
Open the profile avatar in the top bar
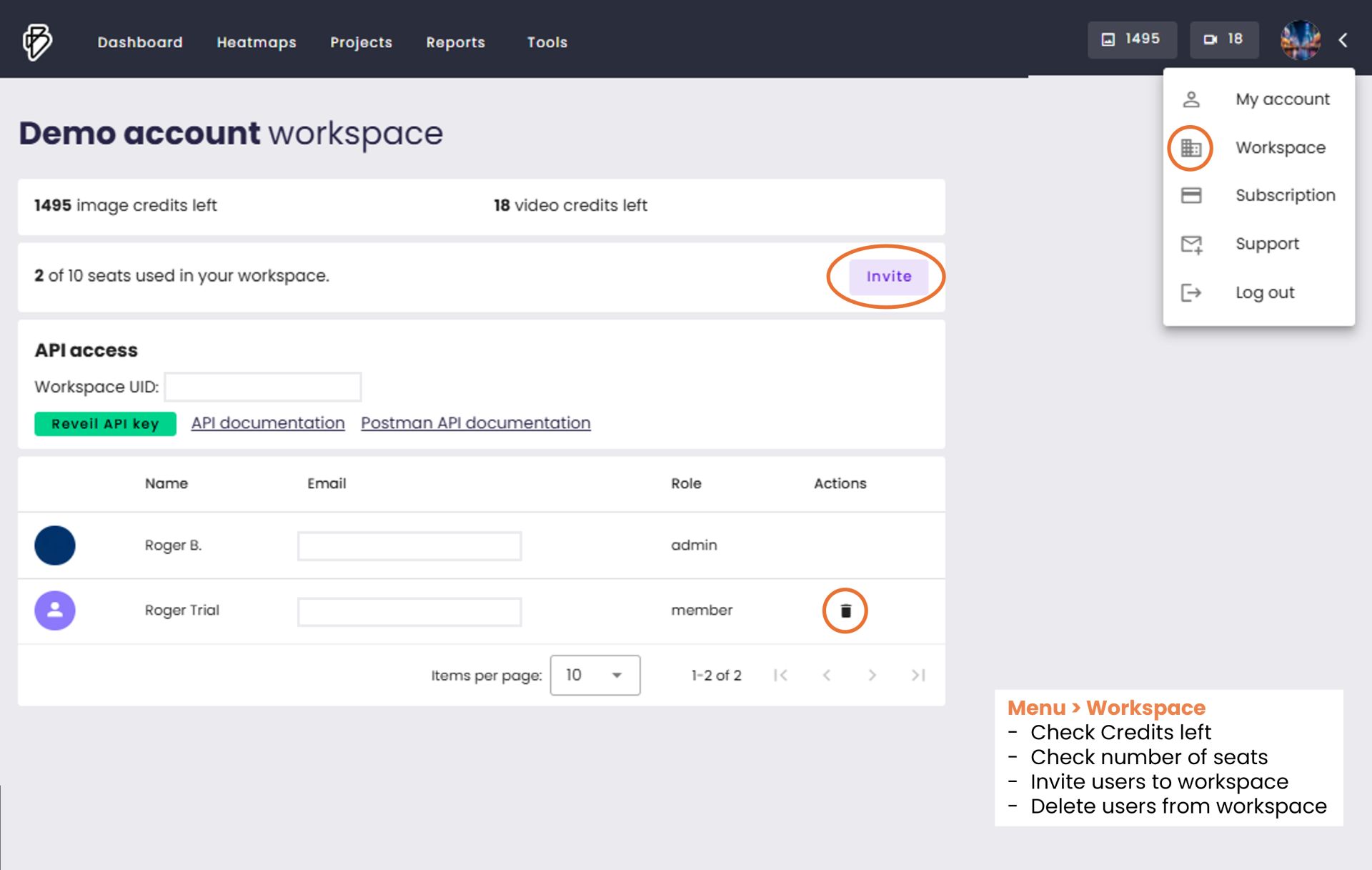(1300, 39)
